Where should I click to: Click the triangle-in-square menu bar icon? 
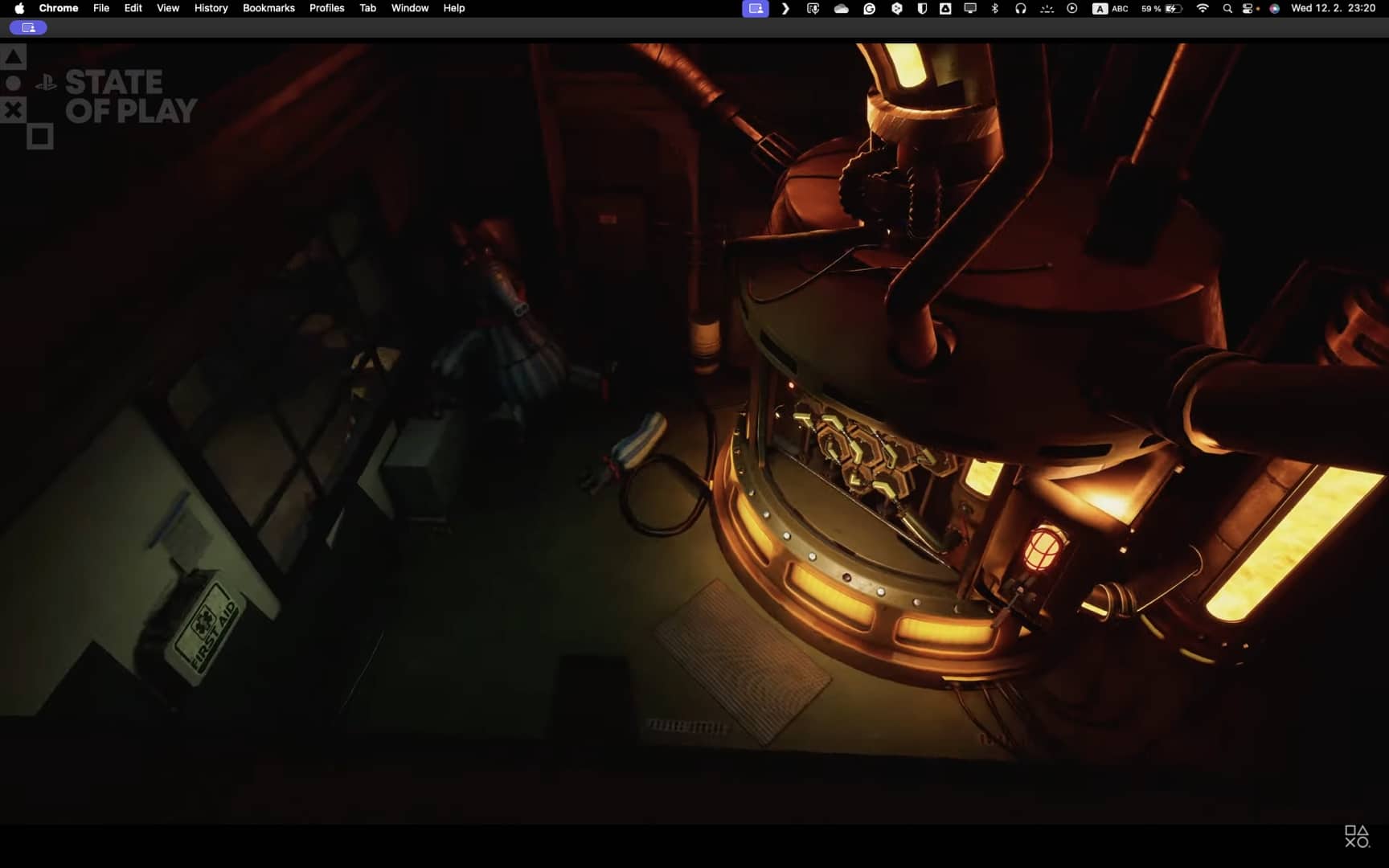click(x=946, y=8)
